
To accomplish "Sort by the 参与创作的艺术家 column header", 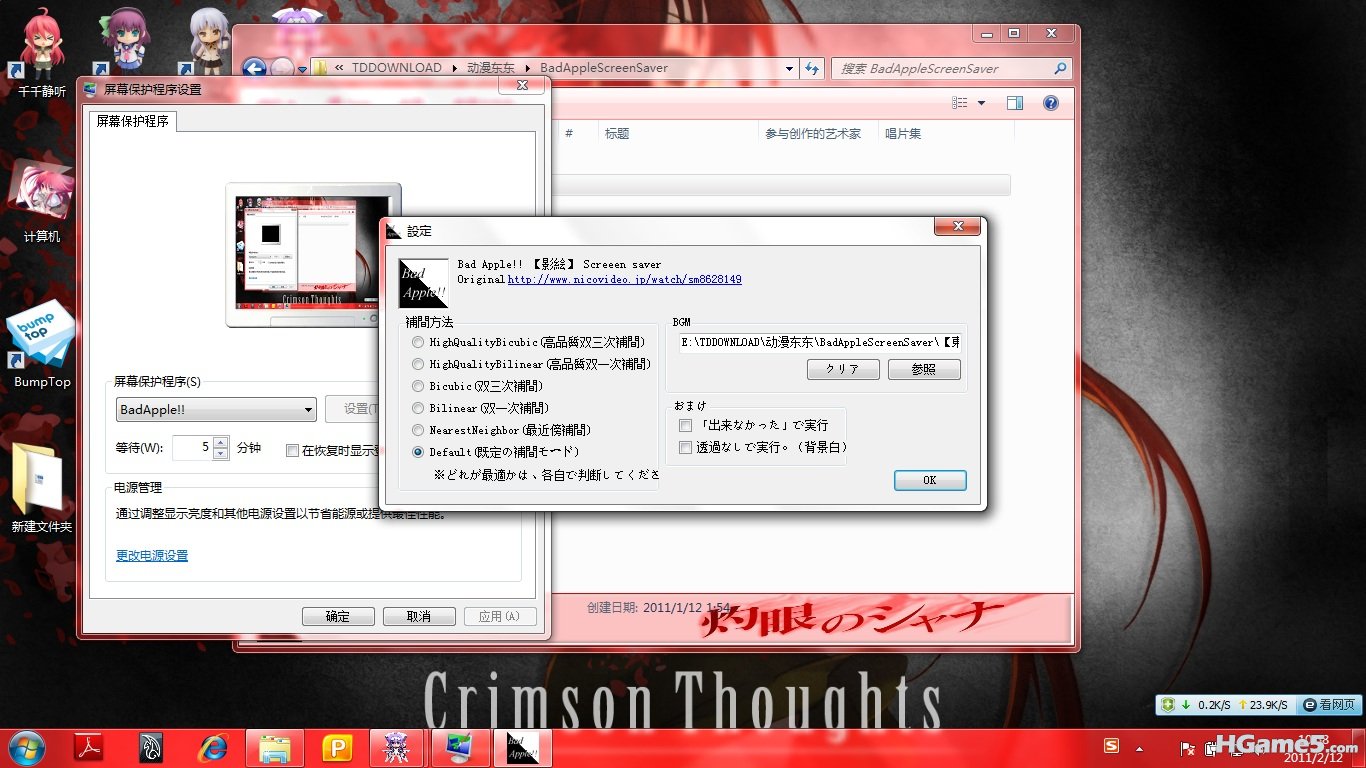I will point(813,133).
